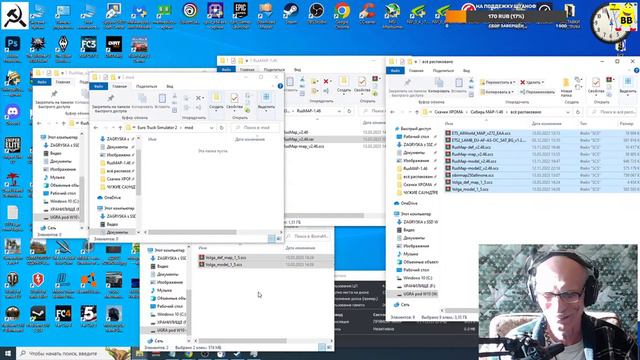640x360 pixels.
Task: Refresh the Euro Truck Simulator 2 mod folder
Action: point(222,128)
